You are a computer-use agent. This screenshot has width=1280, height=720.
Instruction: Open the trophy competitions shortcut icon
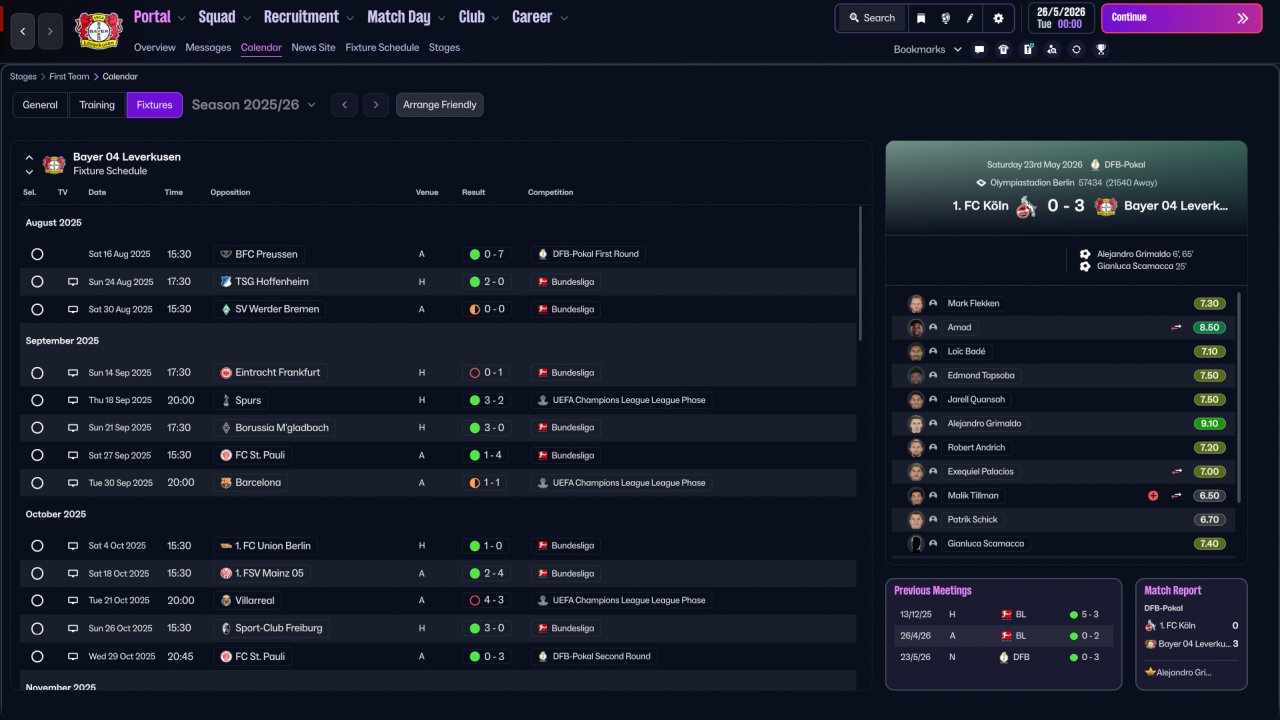click(x=1101, y=49)
